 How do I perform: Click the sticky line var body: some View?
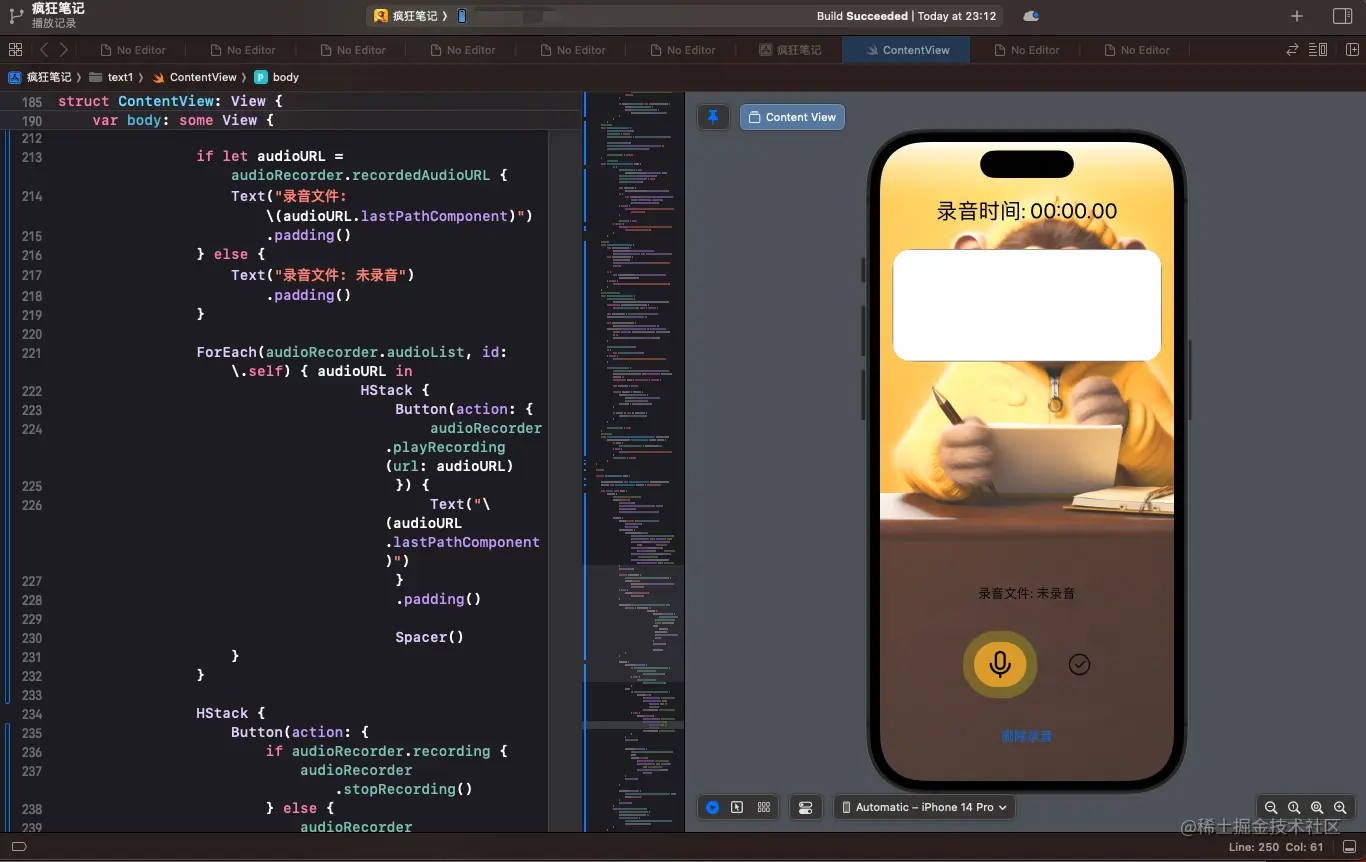[x=183, y=120]
